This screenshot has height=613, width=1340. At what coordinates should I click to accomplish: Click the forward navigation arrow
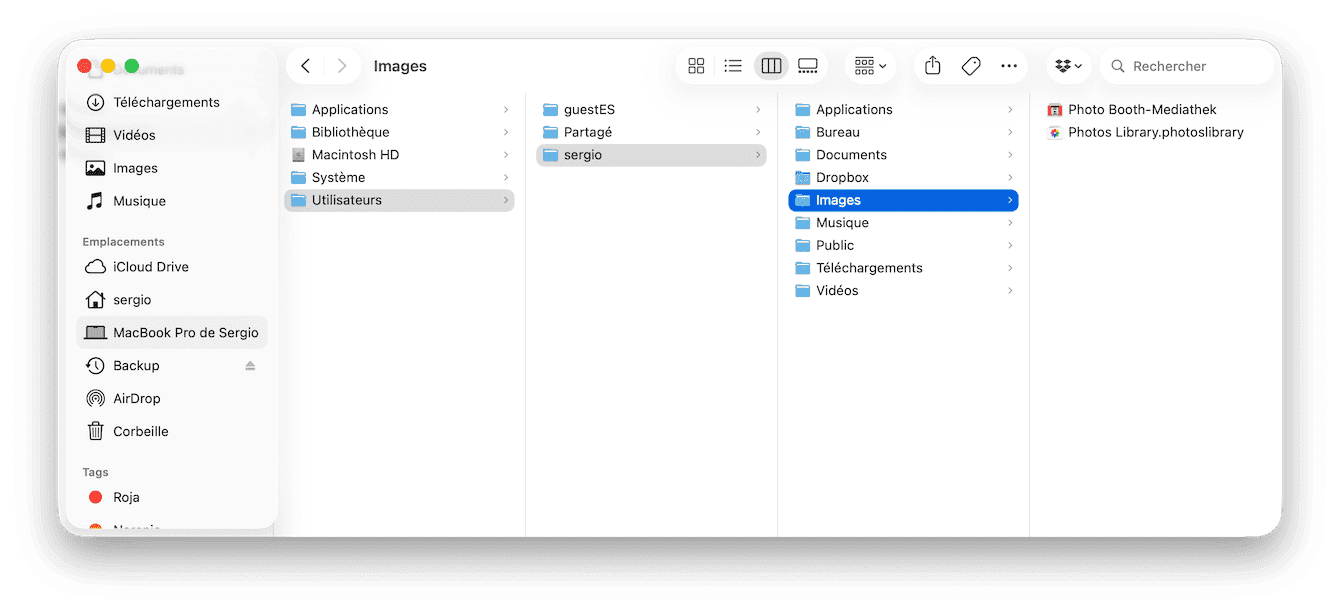(342, 65)
